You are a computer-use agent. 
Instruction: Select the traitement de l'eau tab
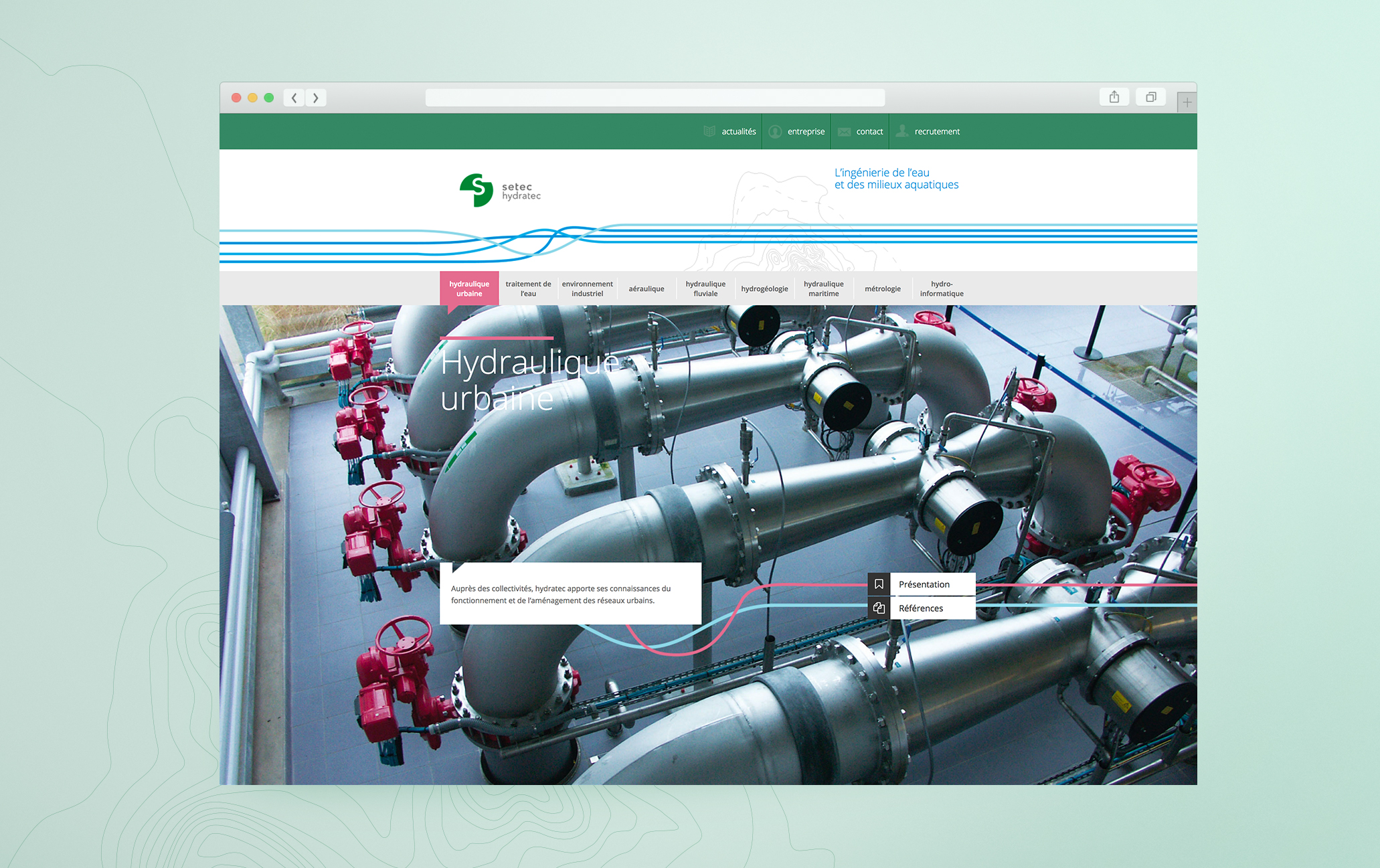click(x=528, y=288)
